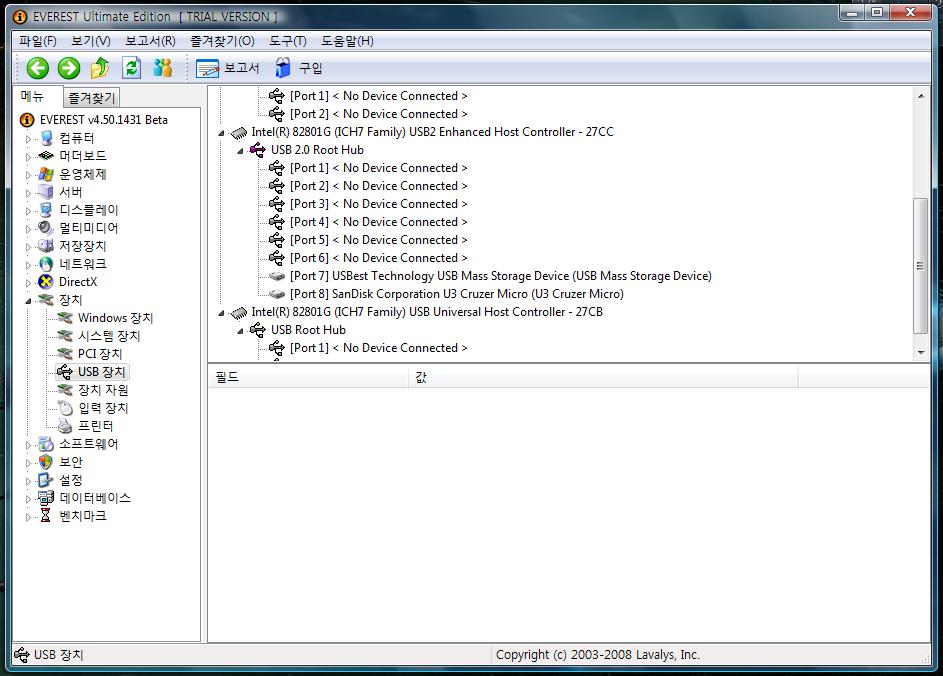943x676 pixels.
Task: Select PCI 장치 in the tree
Action: [x=100, y=354]
